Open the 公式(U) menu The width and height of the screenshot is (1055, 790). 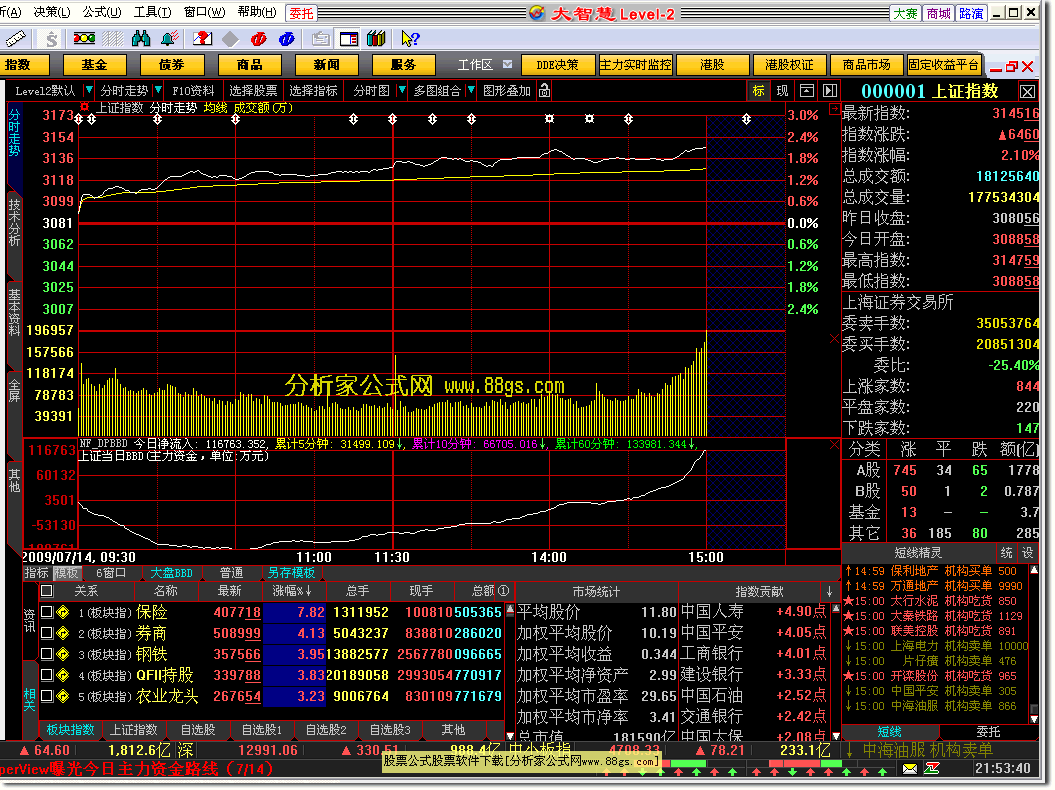(x=102, y=12)
